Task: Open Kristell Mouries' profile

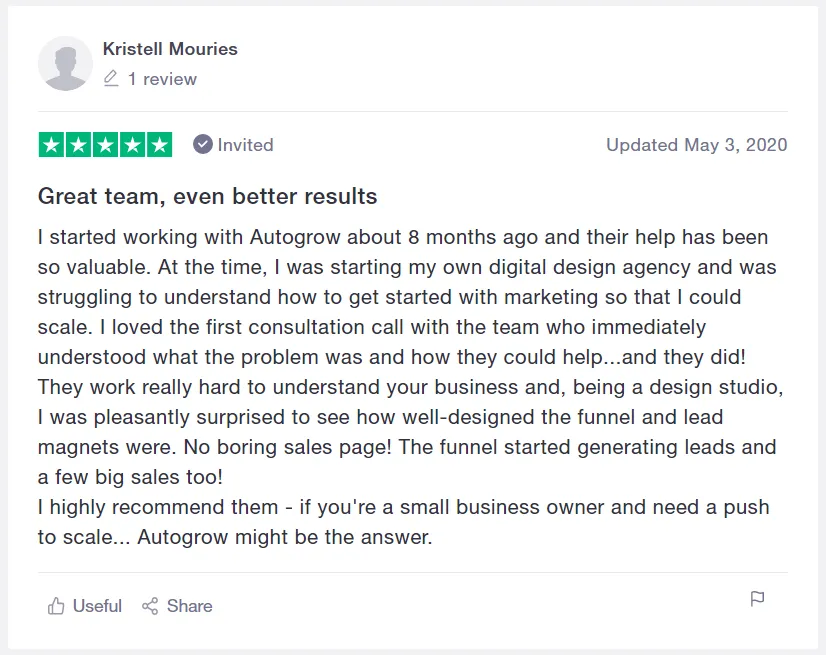Action: click(171, 48)
